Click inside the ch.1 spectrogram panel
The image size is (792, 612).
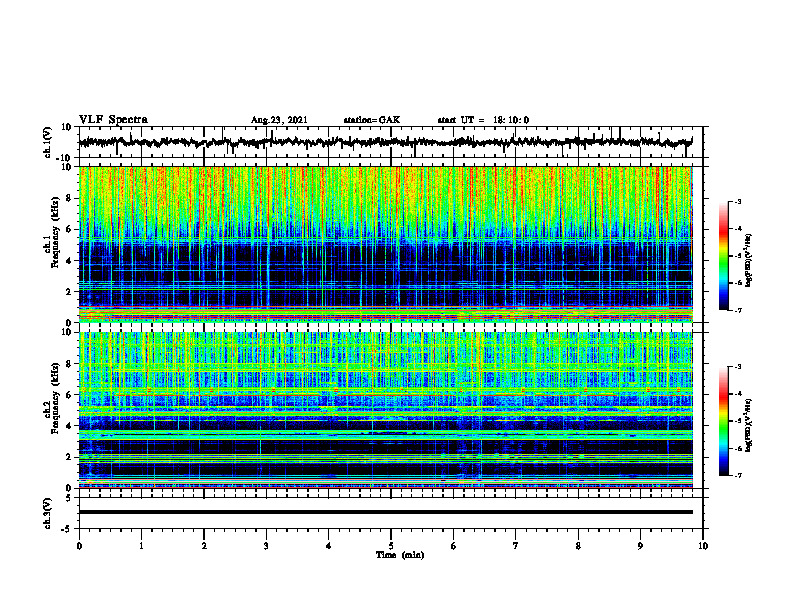coord(386,244)
